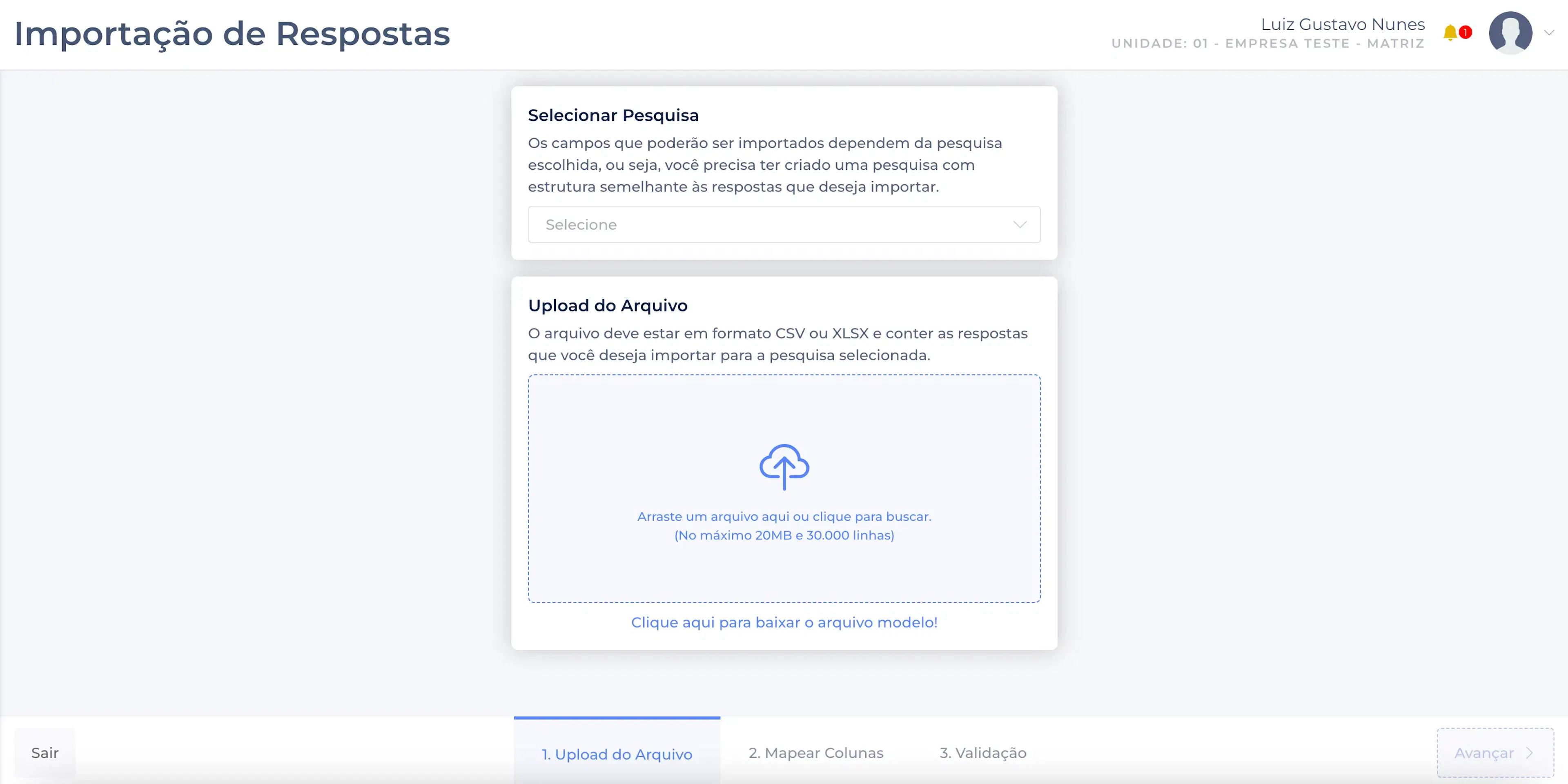Click the chevron arrow in Selecione field

tap(1020, 224)
